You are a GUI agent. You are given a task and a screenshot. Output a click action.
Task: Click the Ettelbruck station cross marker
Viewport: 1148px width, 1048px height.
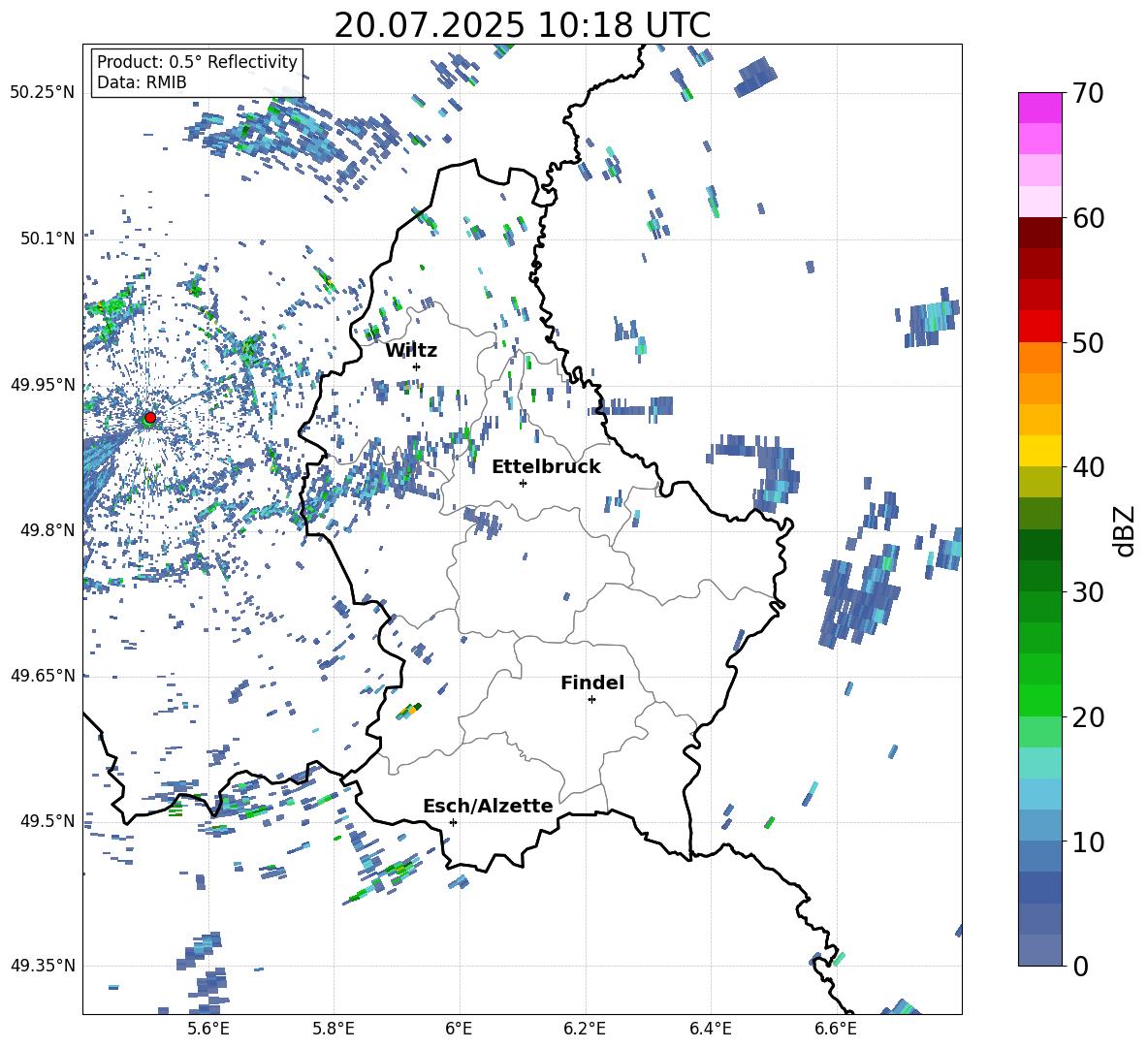pyautogui.click(x=523, y=483)
